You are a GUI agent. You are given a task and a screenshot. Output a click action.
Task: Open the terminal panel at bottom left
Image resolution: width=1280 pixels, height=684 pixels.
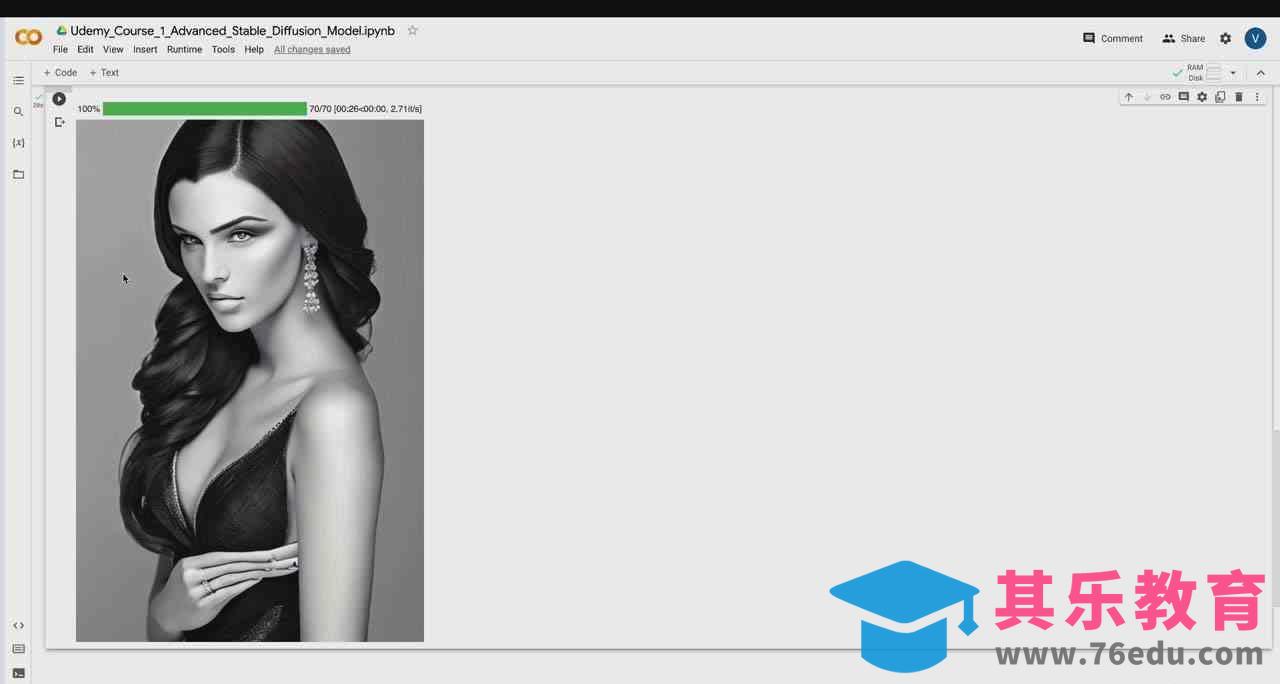(x=18, y=673)
